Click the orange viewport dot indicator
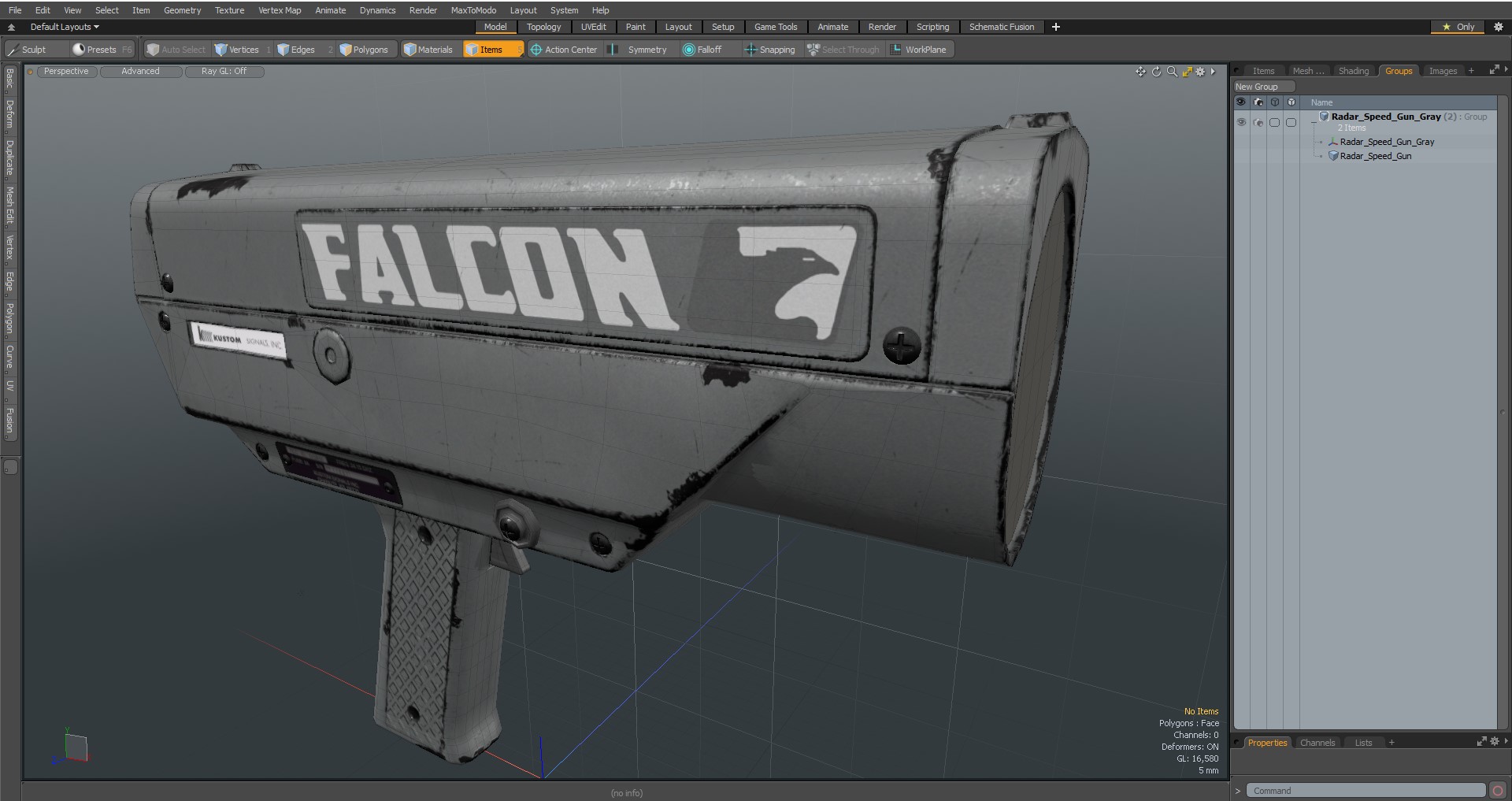Viewport: 1512px width, 801px height. [30, 72]
